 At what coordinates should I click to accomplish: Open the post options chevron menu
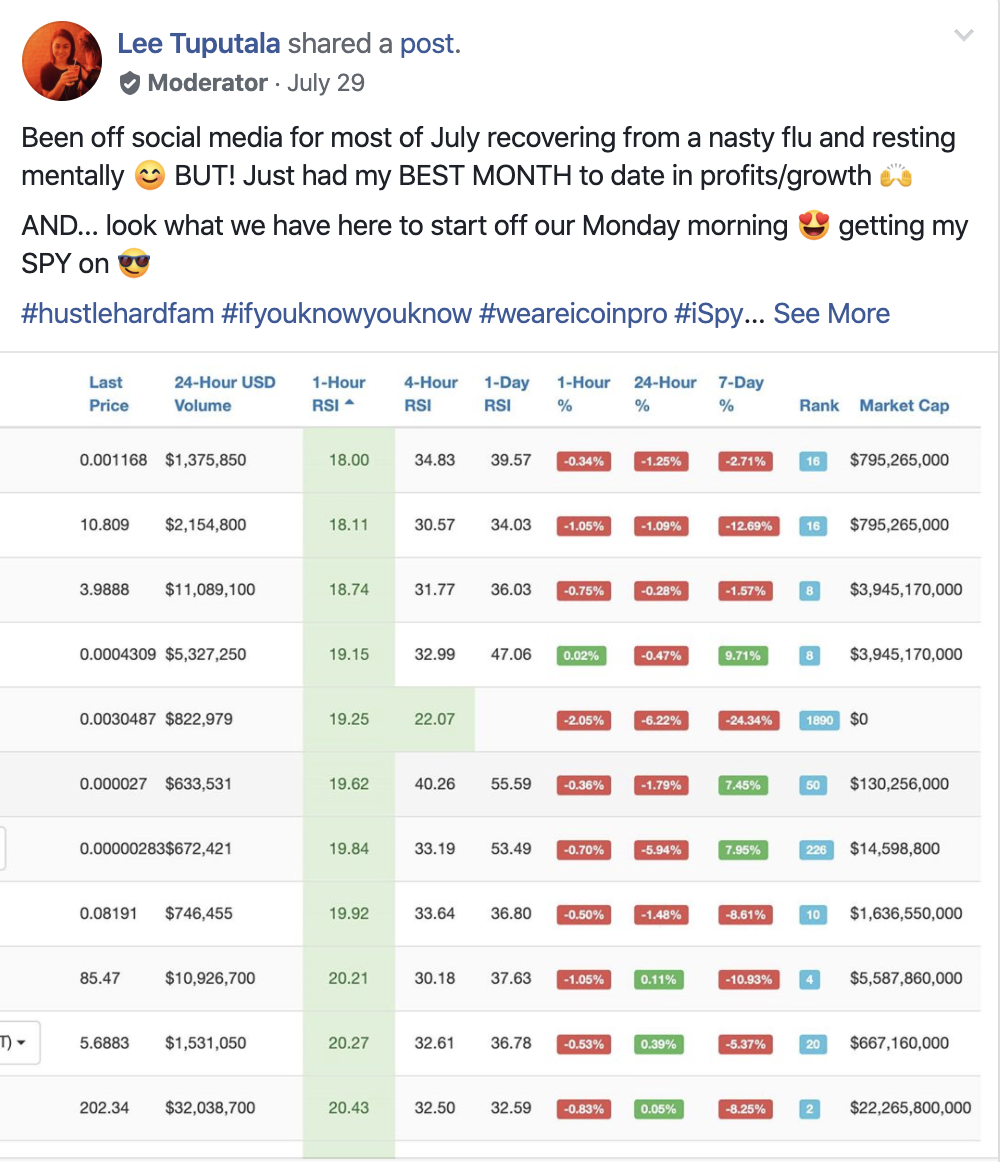point(964,36)
